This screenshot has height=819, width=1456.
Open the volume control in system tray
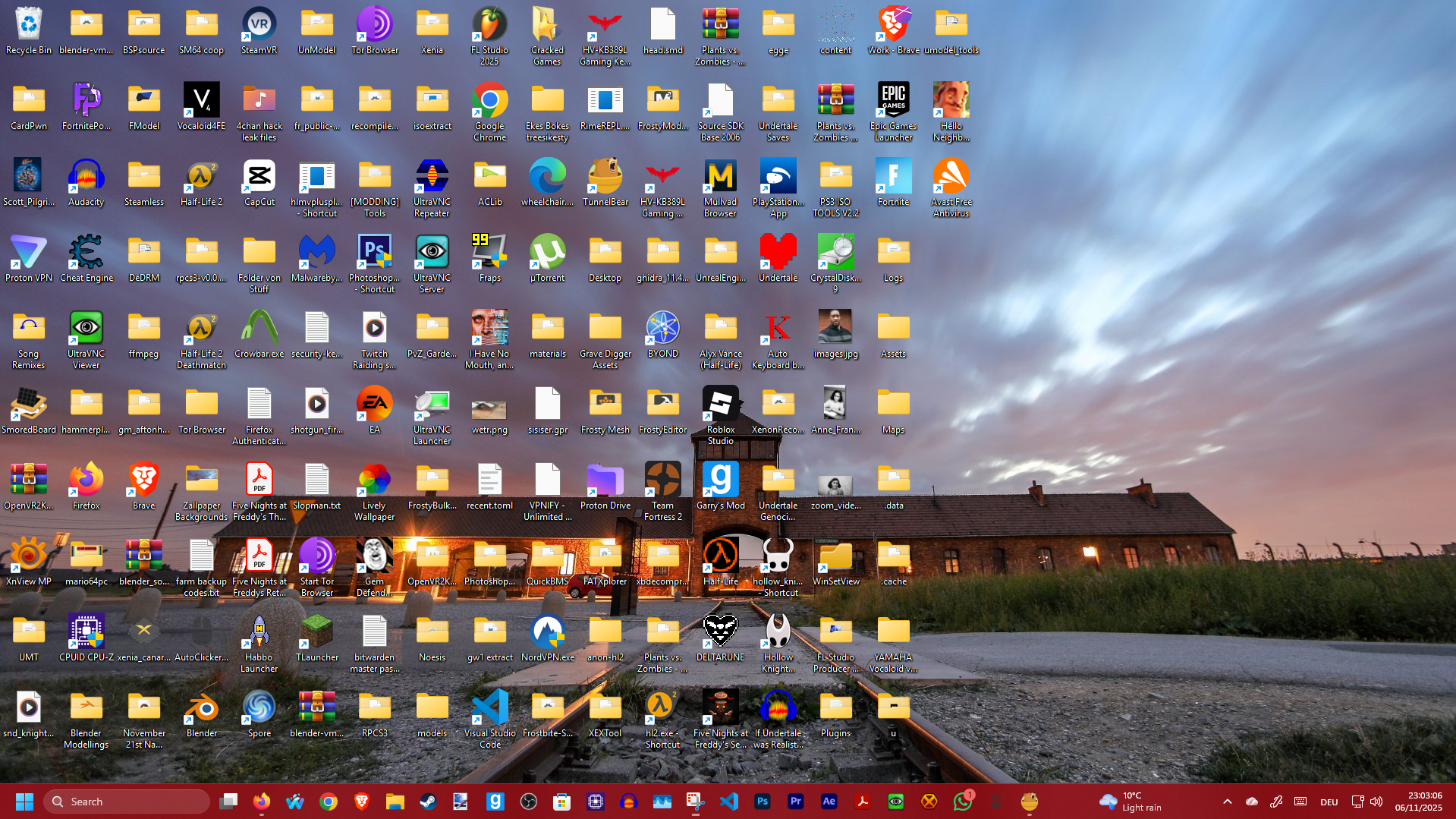(1376, 802)
